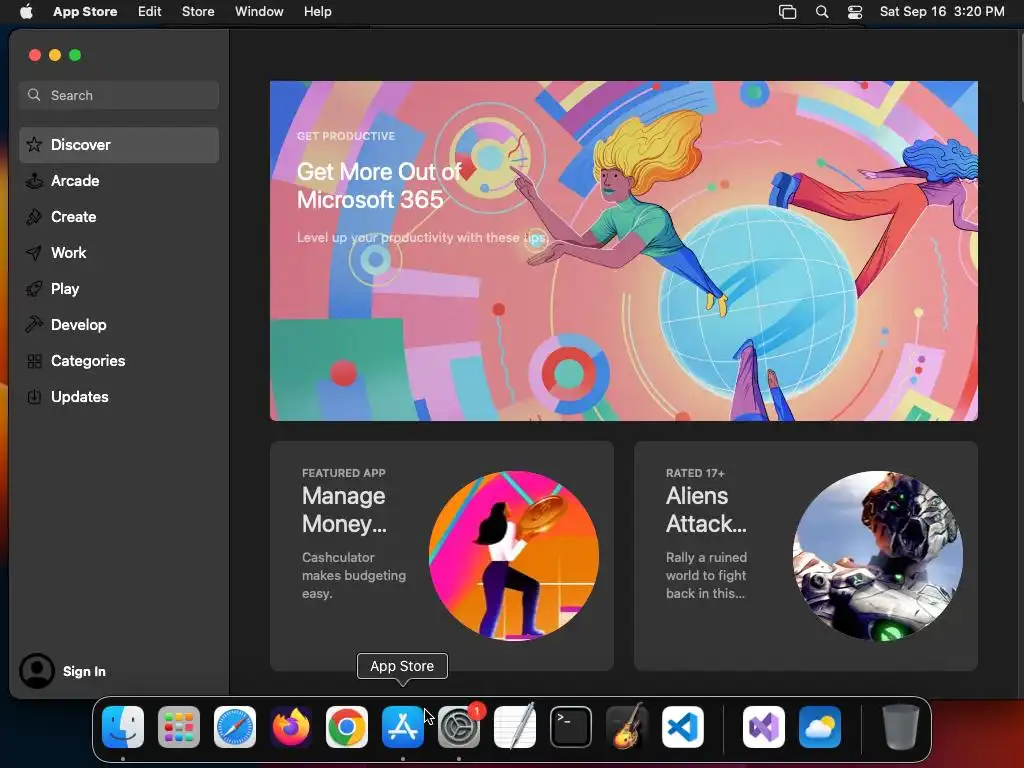
Task: Open the App Store menu
Action: tap(85, 12)
